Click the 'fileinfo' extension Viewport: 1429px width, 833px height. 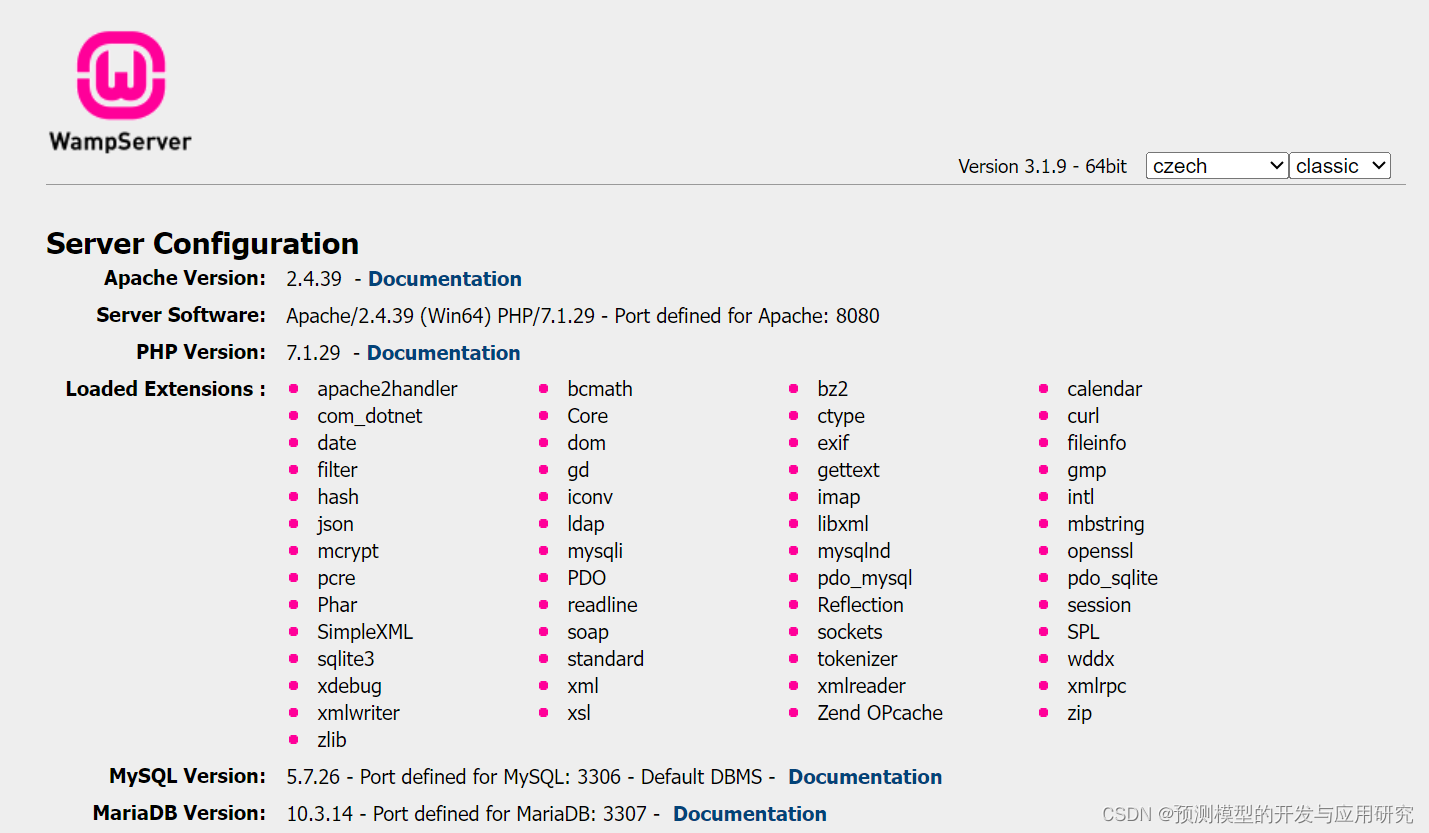1096,443
